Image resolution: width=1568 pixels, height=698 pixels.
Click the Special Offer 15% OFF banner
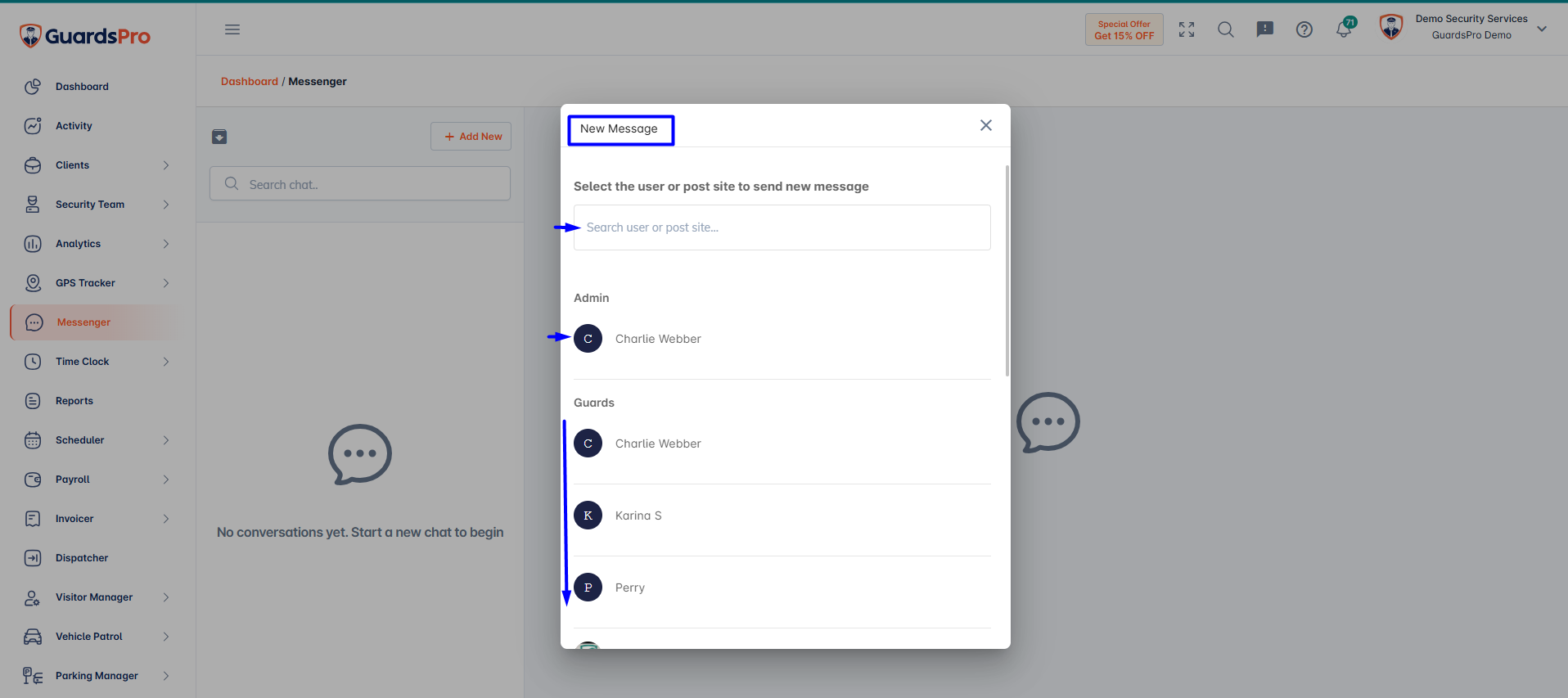[x=1124, y=29]
